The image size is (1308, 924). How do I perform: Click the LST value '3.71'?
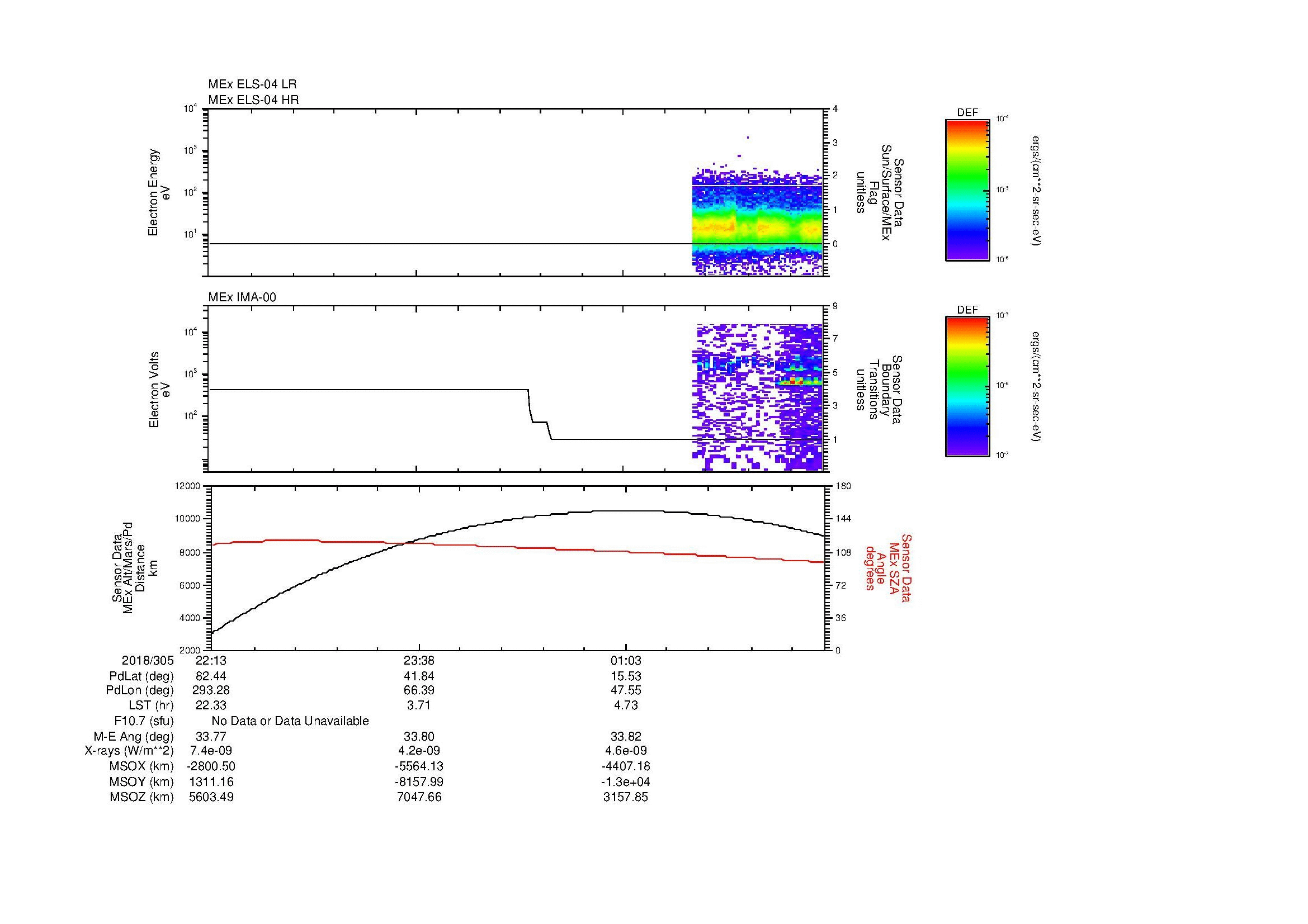[419, 705]
